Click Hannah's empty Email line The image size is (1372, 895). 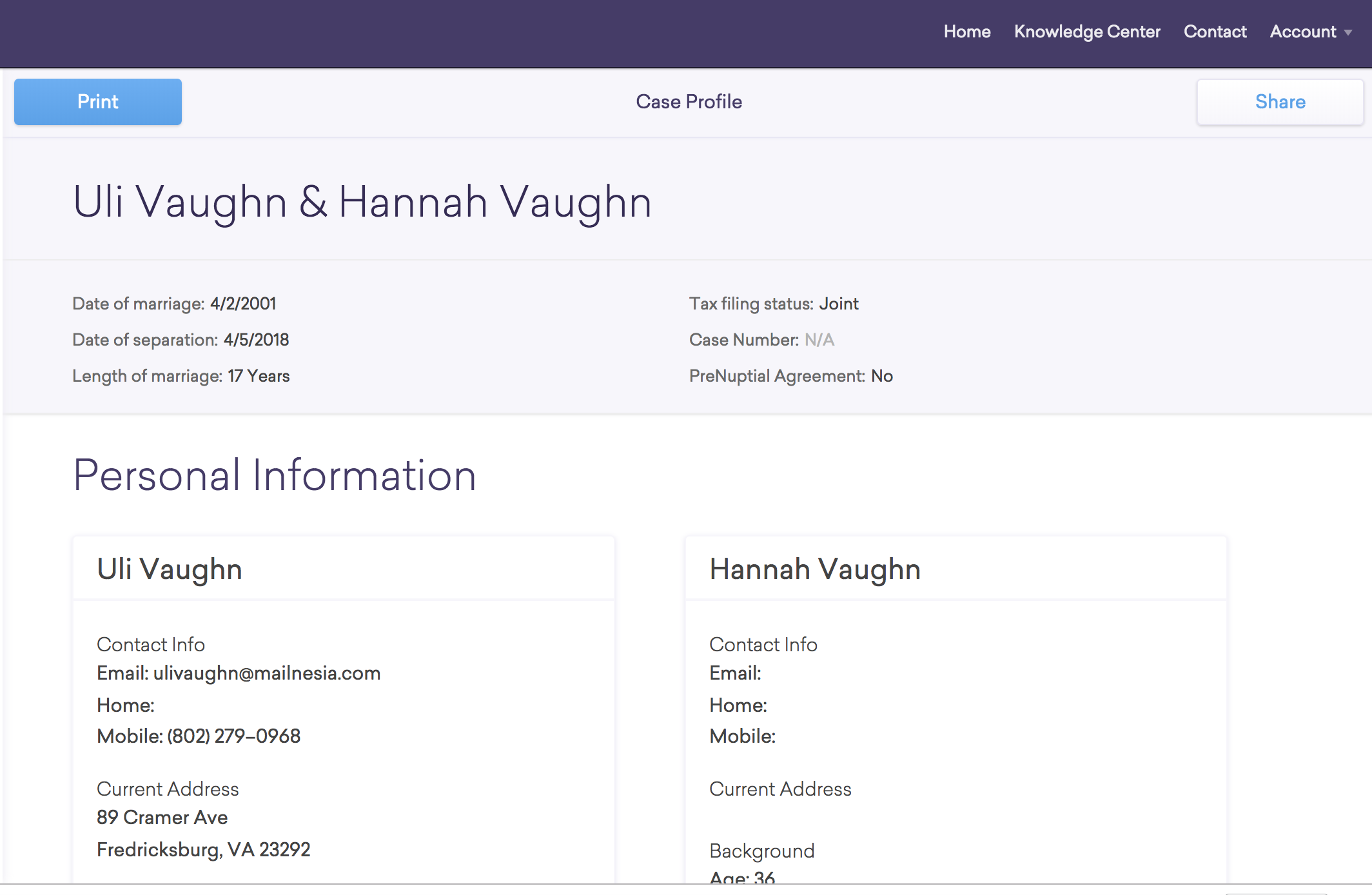point(736,673)
